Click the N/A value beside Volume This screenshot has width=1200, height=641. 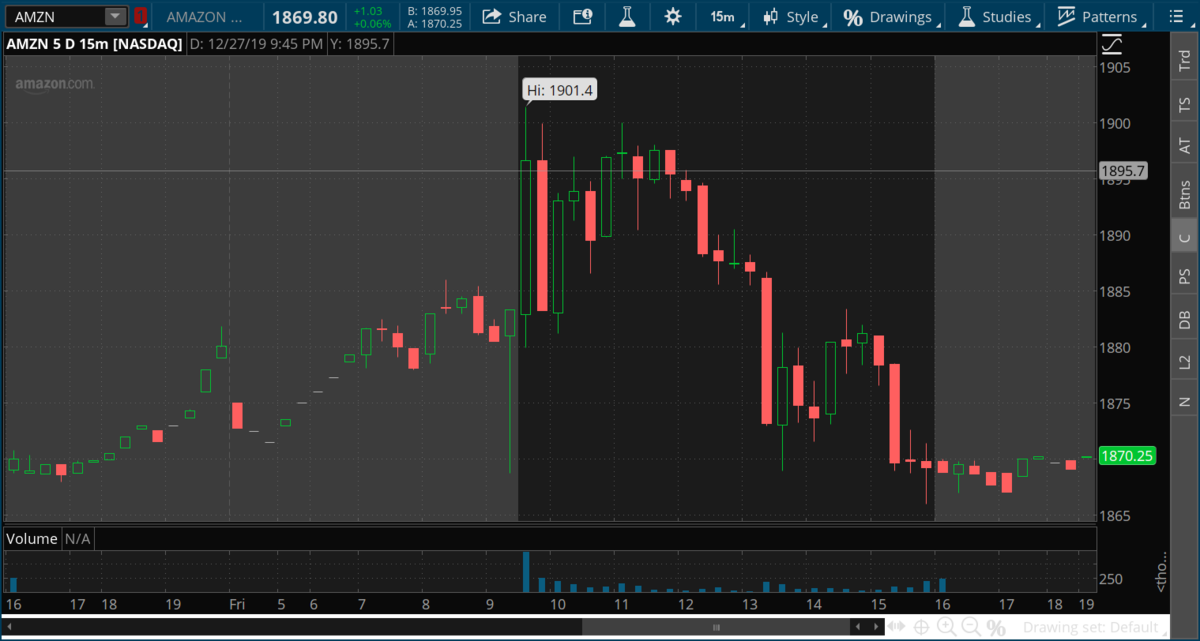click(x=78, y=539)
